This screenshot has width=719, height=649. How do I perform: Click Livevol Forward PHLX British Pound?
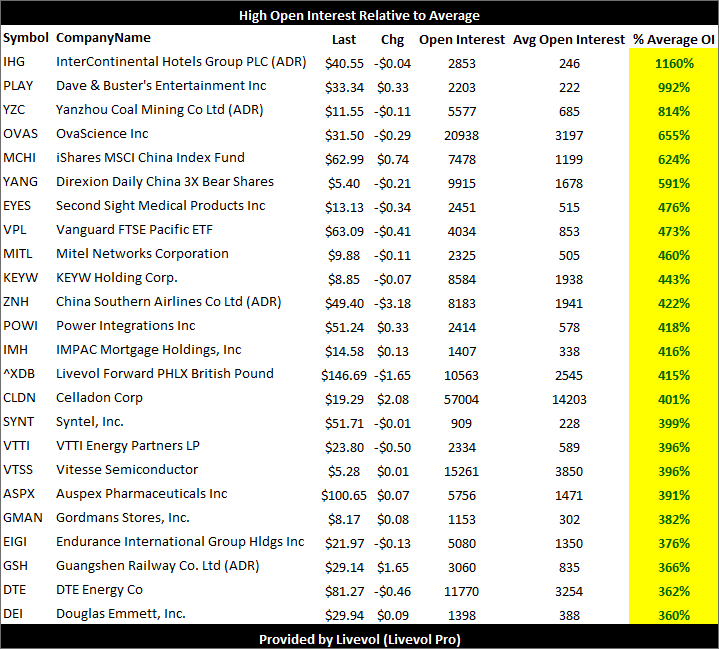point(165,373)
